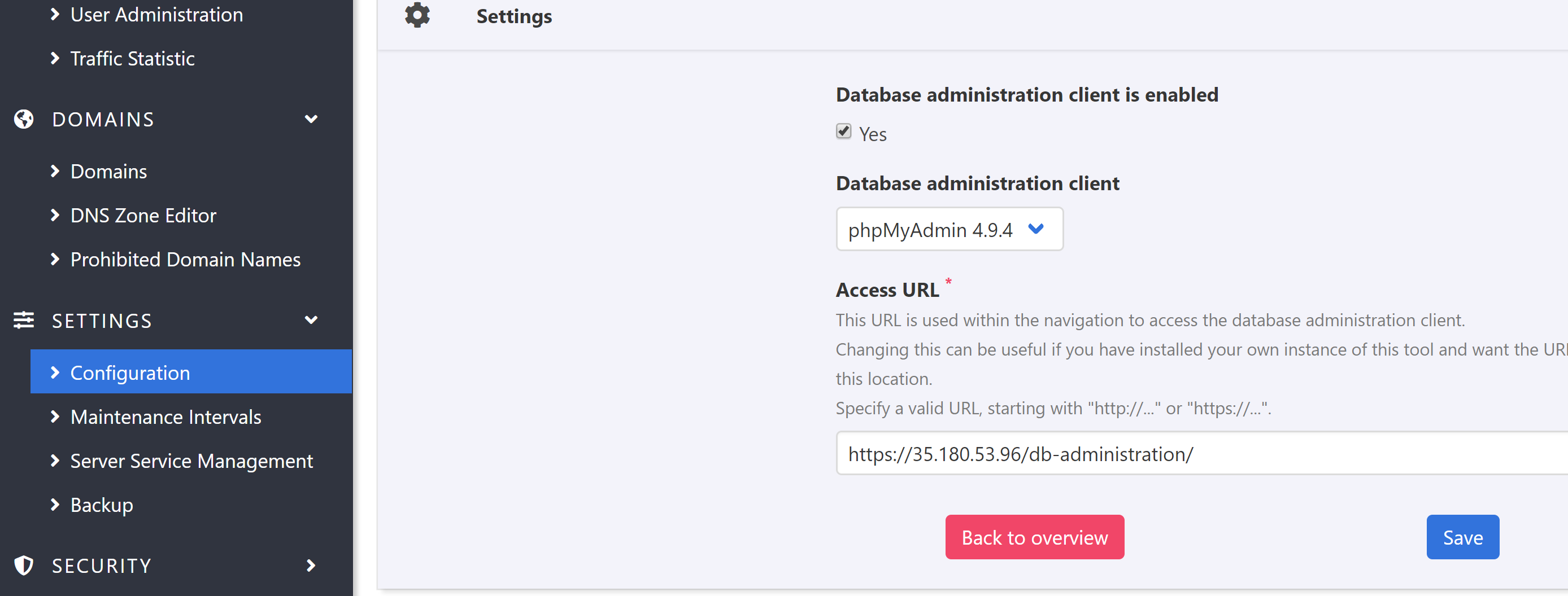Save the database client settings
Screen dimensions: 1568x596
[x=1462, y=537]
